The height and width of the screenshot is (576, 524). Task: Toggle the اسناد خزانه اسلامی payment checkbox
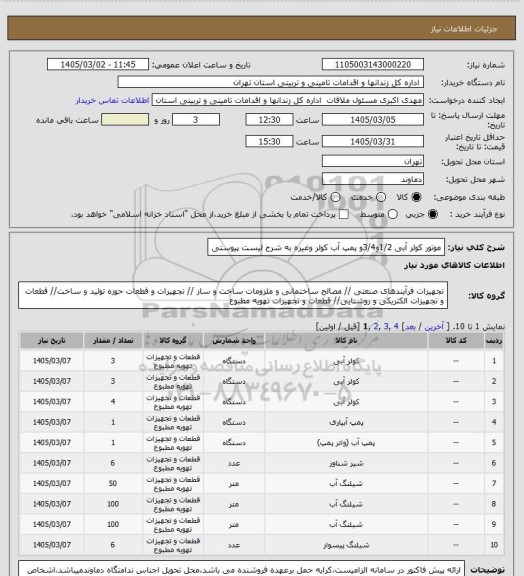click(x=344, y=214)
